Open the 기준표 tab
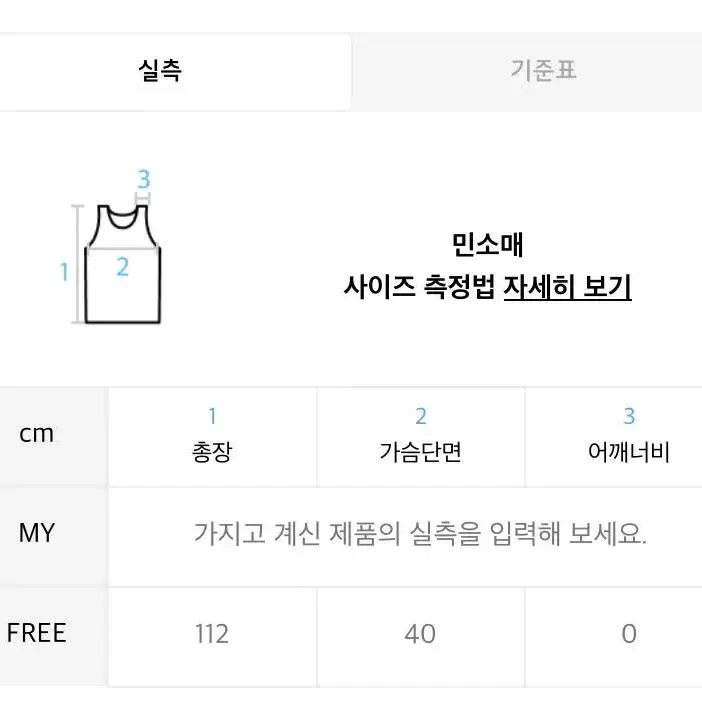The height and width of the screenshot is (702, 702). pyautogui.click(x=526, y=72)
